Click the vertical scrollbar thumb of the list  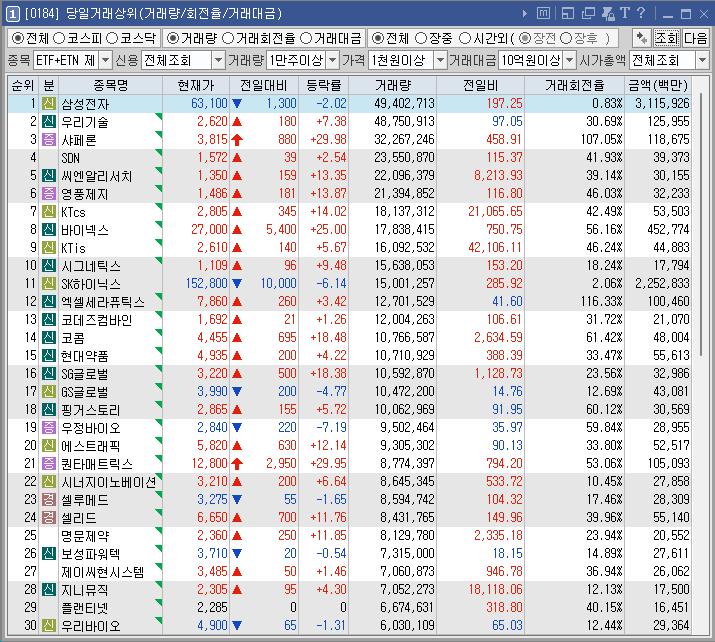click(700, 226)
